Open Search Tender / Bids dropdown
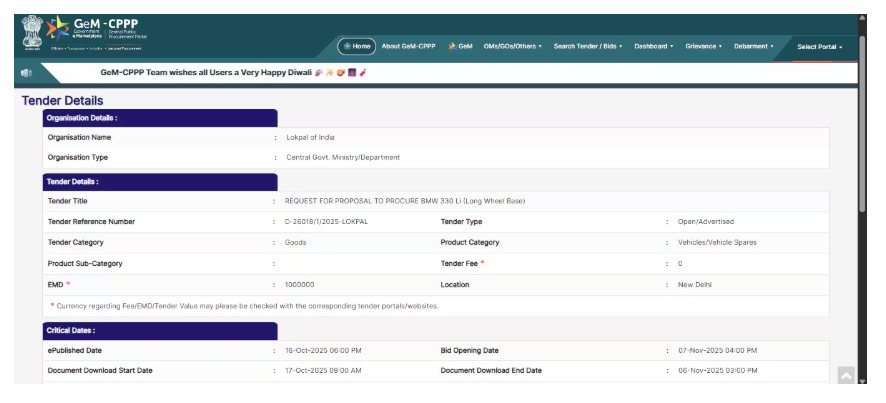 [587, 46]
